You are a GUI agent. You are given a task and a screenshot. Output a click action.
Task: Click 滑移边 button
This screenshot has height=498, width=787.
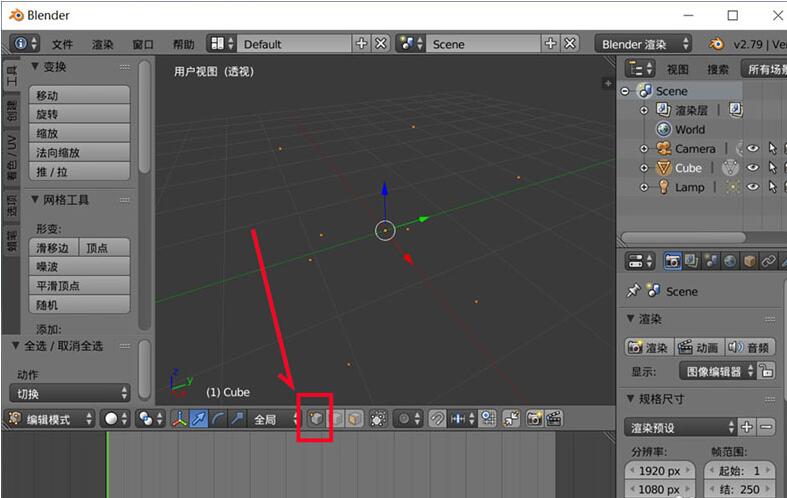click(54, 247)
